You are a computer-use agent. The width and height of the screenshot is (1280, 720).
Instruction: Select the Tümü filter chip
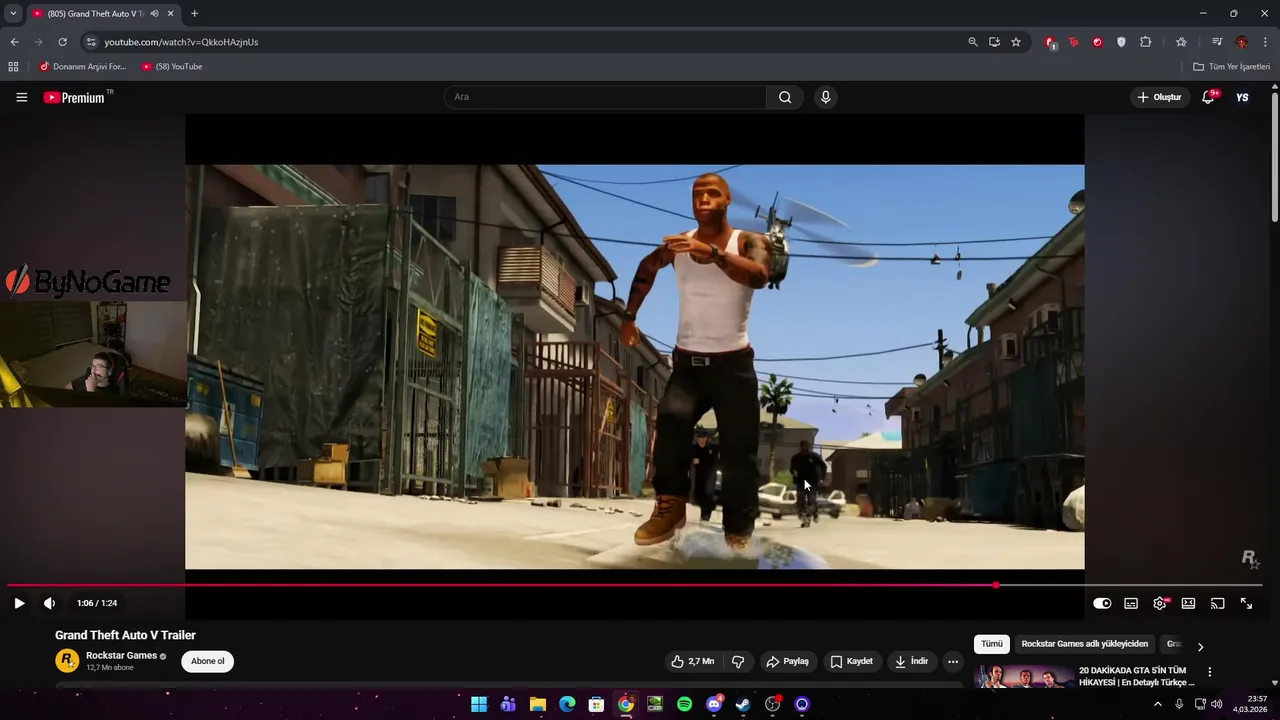coord(991,644)
